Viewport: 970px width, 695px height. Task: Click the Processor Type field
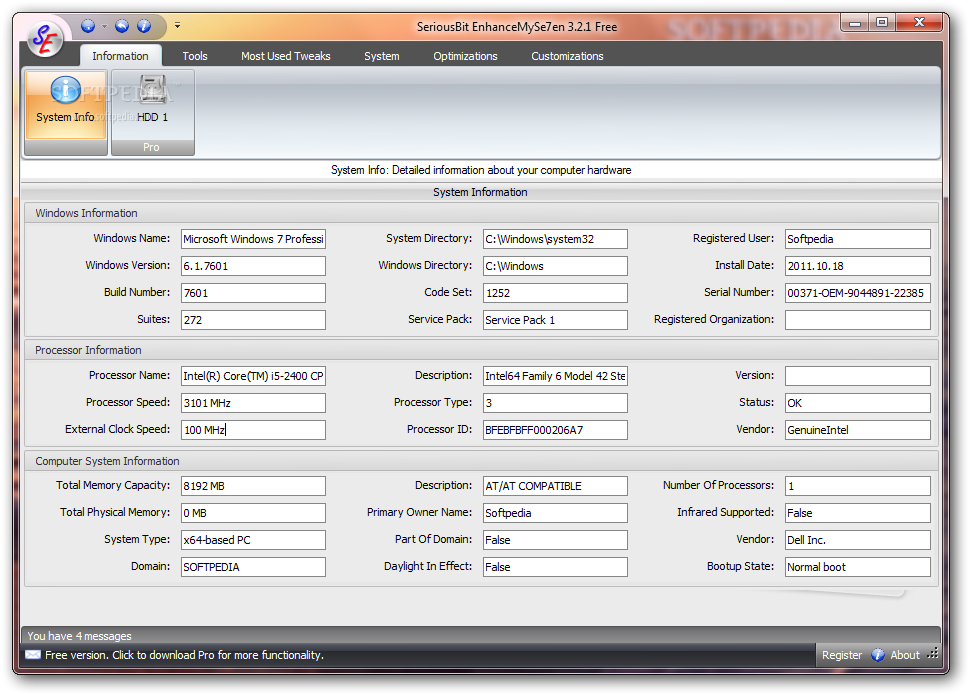coord(556,403)
